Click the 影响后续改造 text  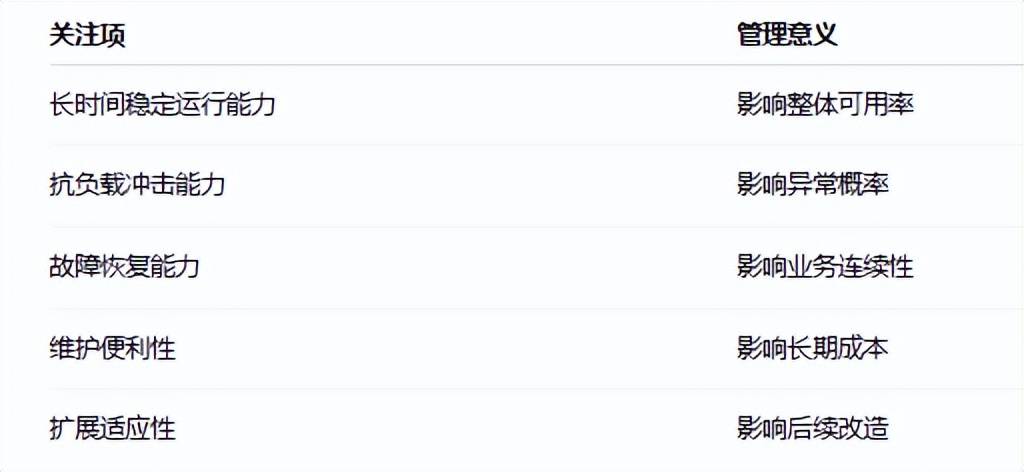pos(812,429)
